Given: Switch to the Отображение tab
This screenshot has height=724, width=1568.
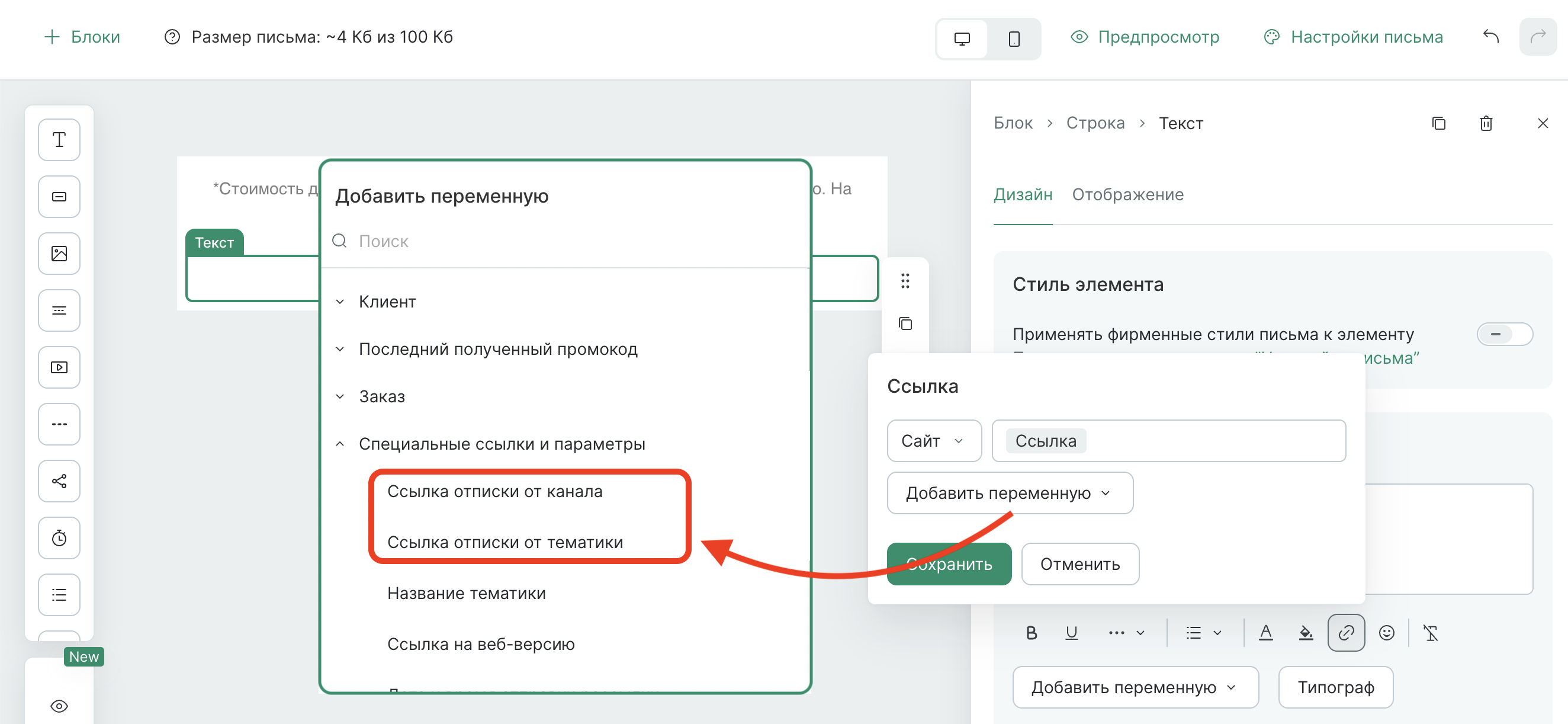Looking at the screenshot, I should 1127,195.
